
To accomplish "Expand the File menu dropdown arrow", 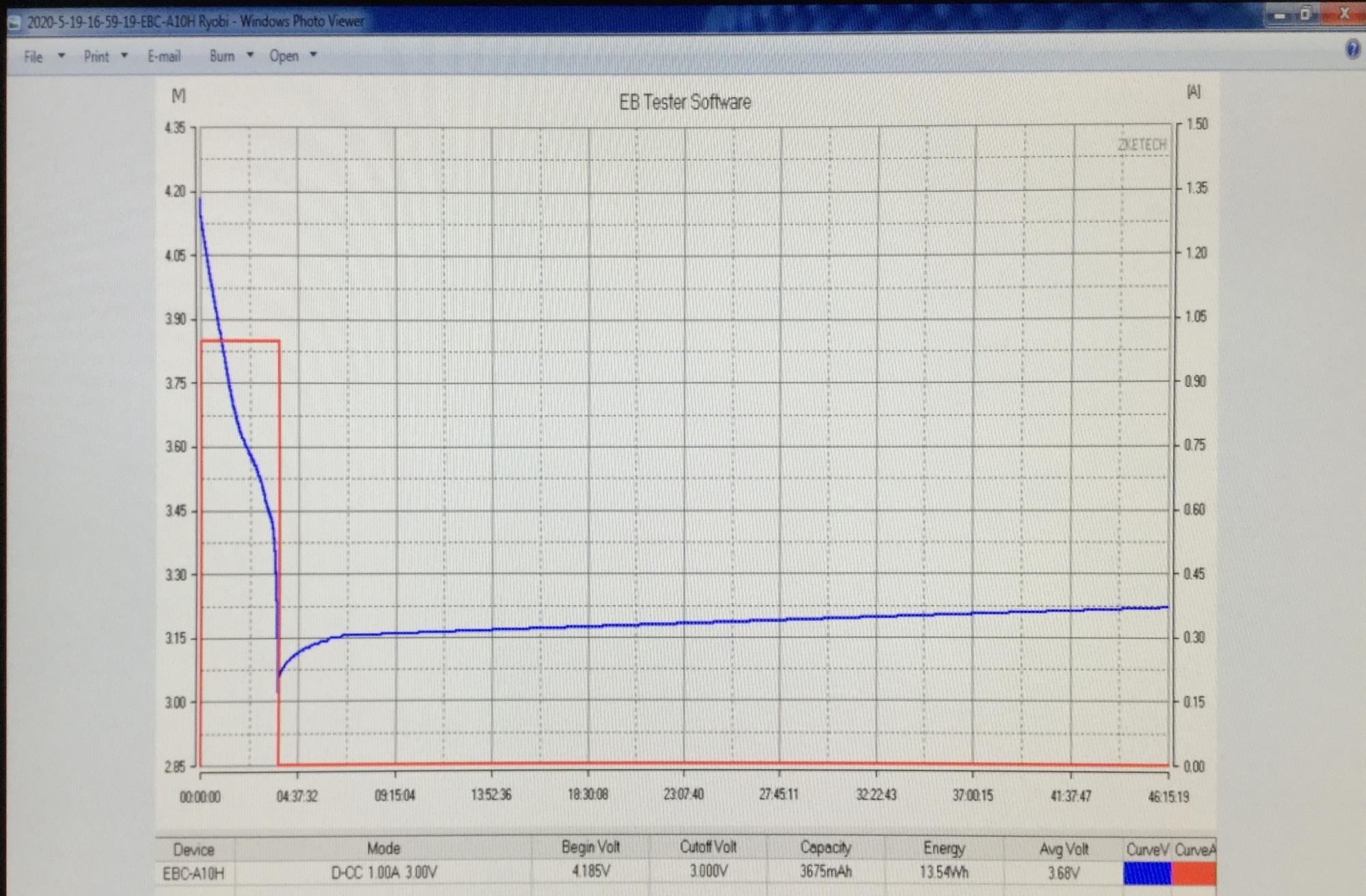I will tap(61, 56).
